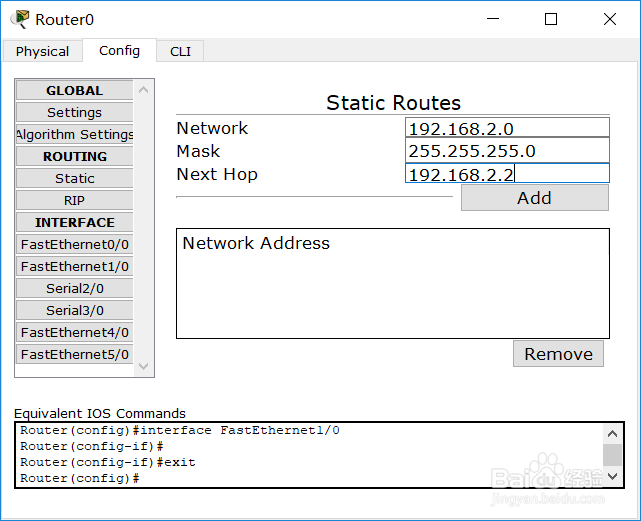Click the Router0 Packet Tracer window icon
641x521 pixels.
pos(20,19)
